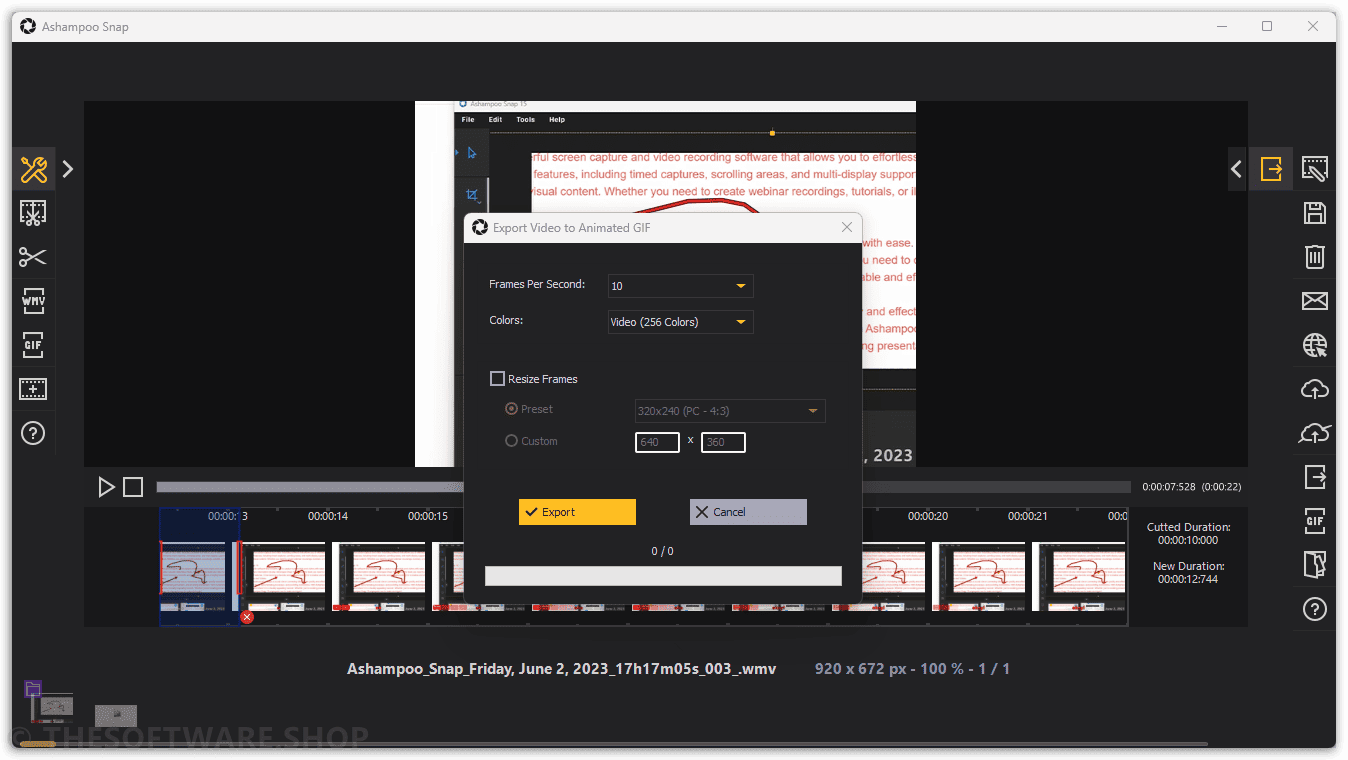Choose the scissors cut tool
Image resolution: width=1348 pixels, height=760 pixels.
(x=33, y=257)
